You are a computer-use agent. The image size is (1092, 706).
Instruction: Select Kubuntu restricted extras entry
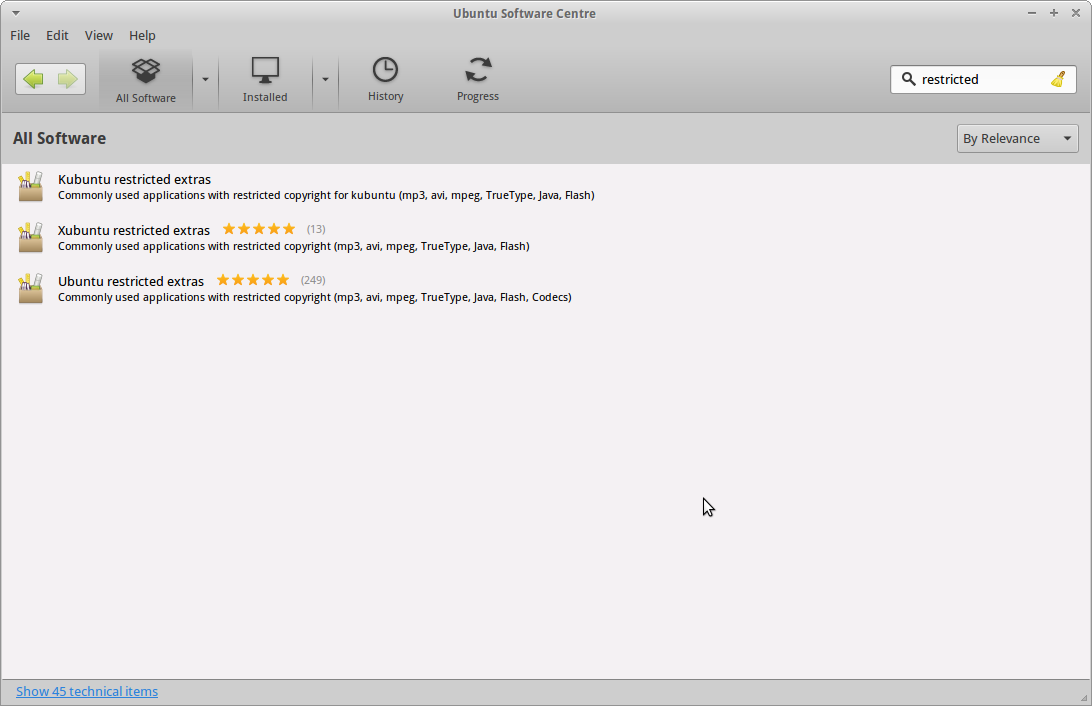[546, 187]
